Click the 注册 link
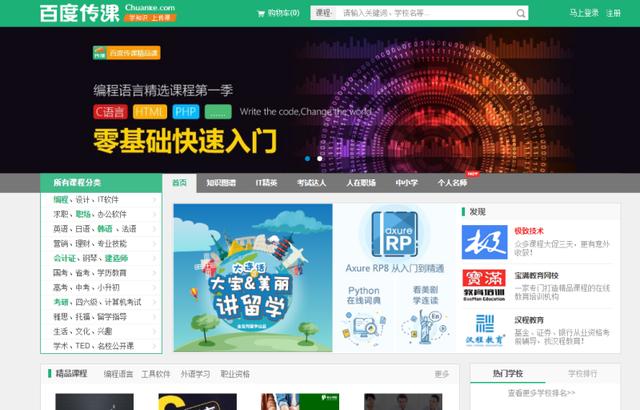640x410 pixels. pos(613,13)
